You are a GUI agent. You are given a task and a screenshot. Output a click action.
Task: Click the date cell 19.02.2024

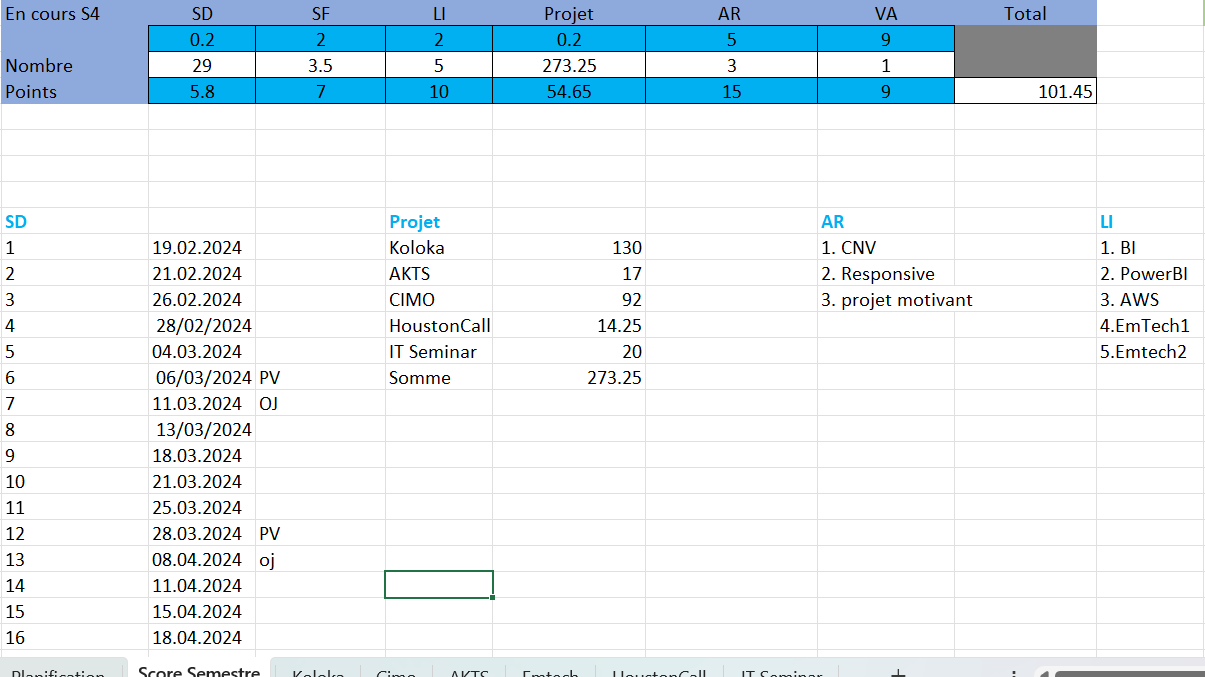pos(201,248)
